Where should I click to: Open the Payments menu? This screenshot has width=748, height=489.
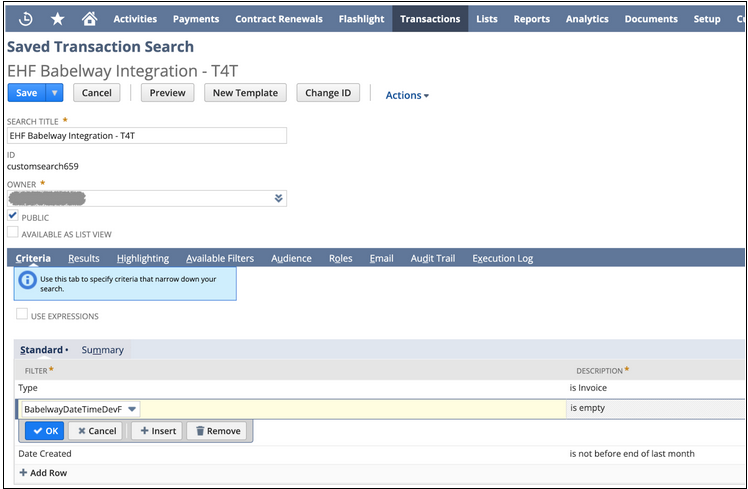coord(196,19)
